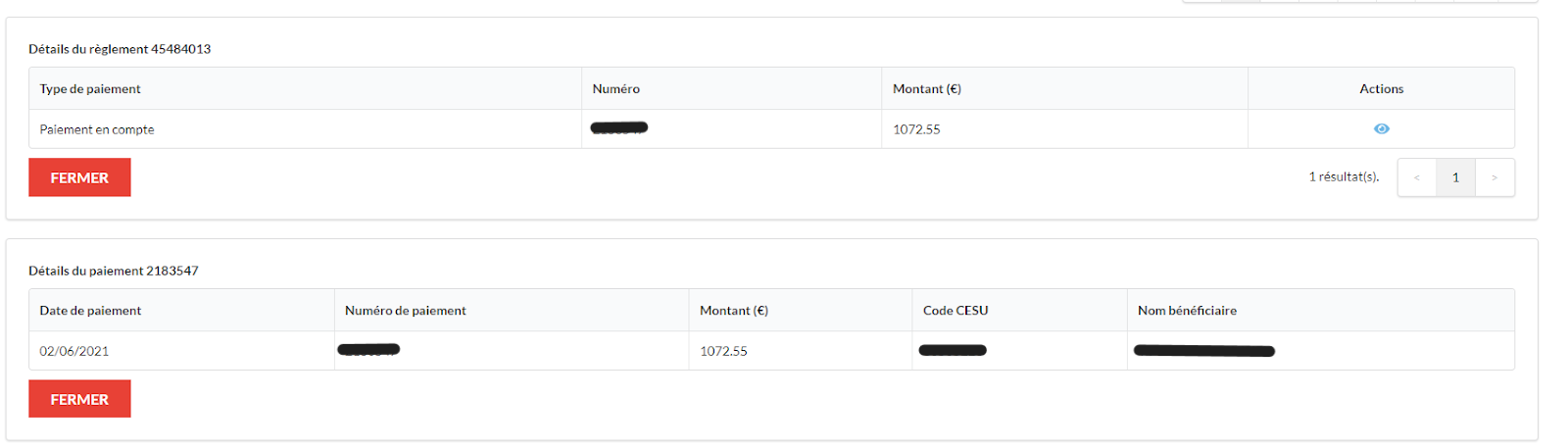This screenshot has width=1568, height=448.
Task: Sort by Type de paiement column header
Action: pyautogui.click(x=90, y=88)
